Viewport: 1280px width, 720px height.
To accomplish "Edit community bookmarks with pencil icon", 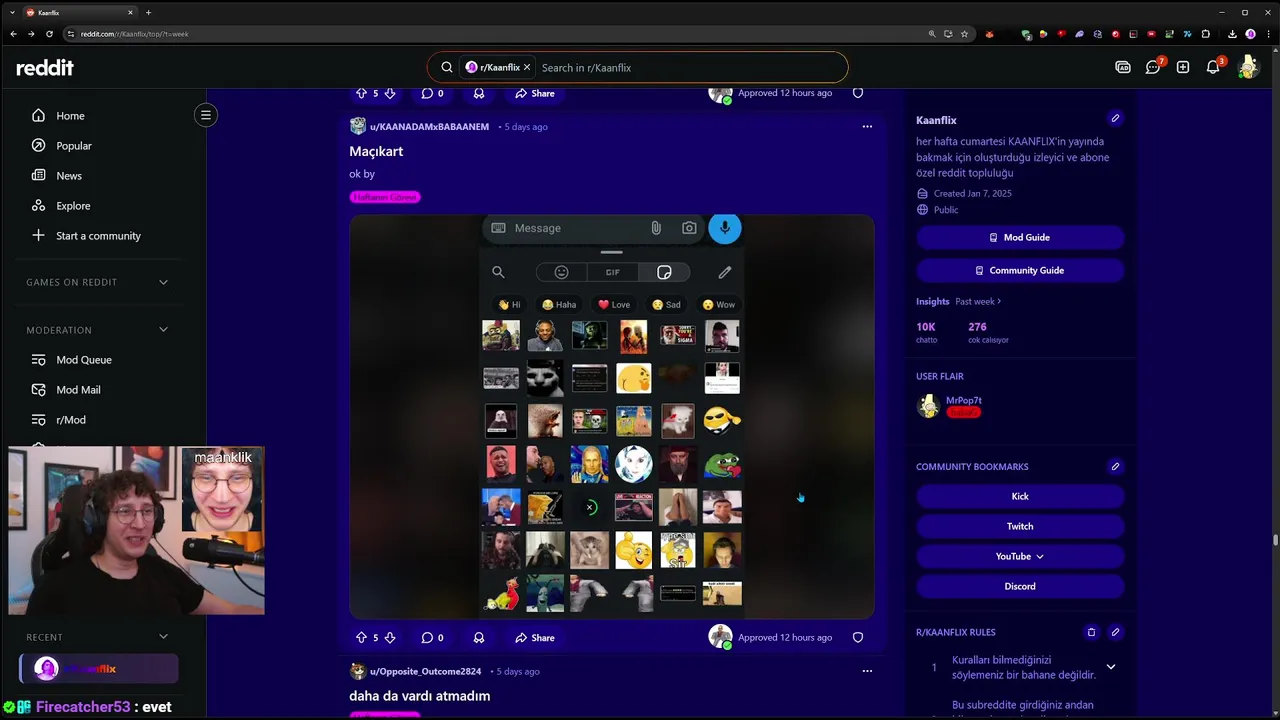I will [1115, 466].
